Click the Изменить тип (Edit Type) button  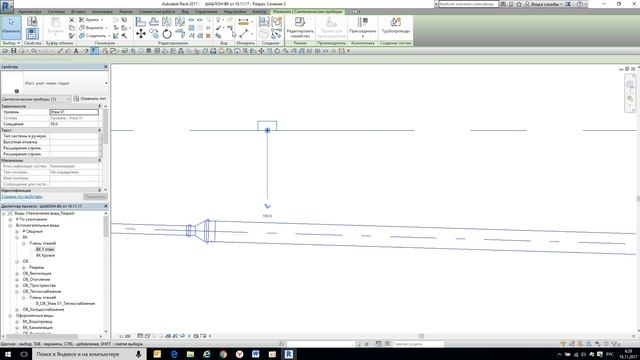pos(90,99)
